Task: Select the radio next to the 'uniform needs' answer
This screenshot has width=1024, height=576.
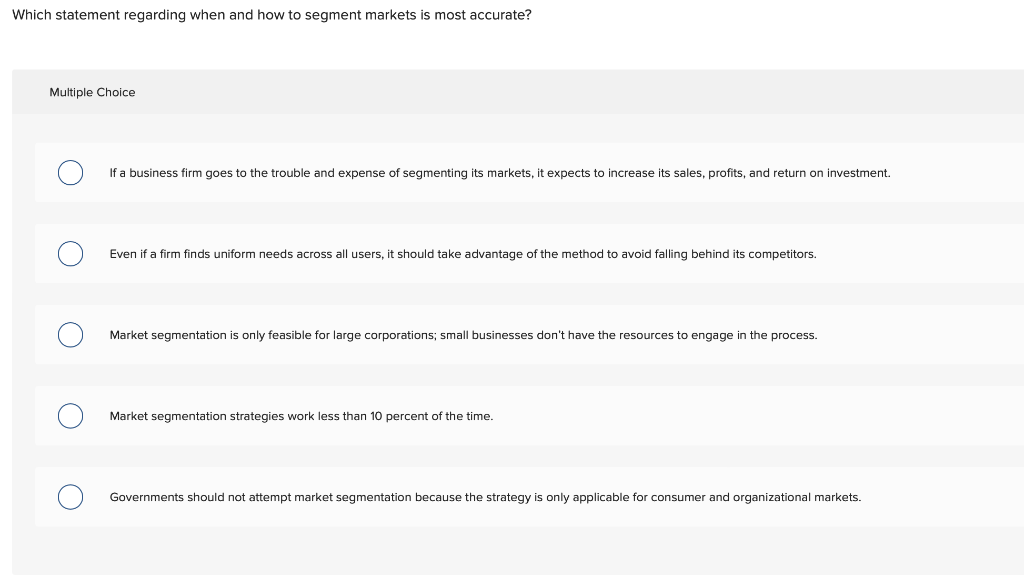Action: point(70,253)
